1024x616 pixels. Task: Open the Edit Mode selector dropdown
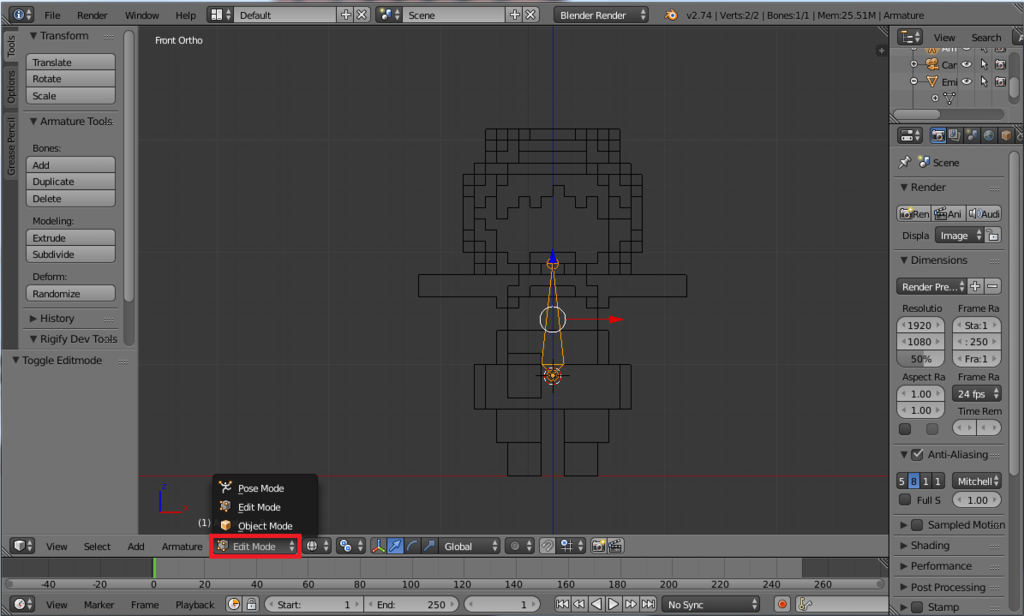coord(255,546)
